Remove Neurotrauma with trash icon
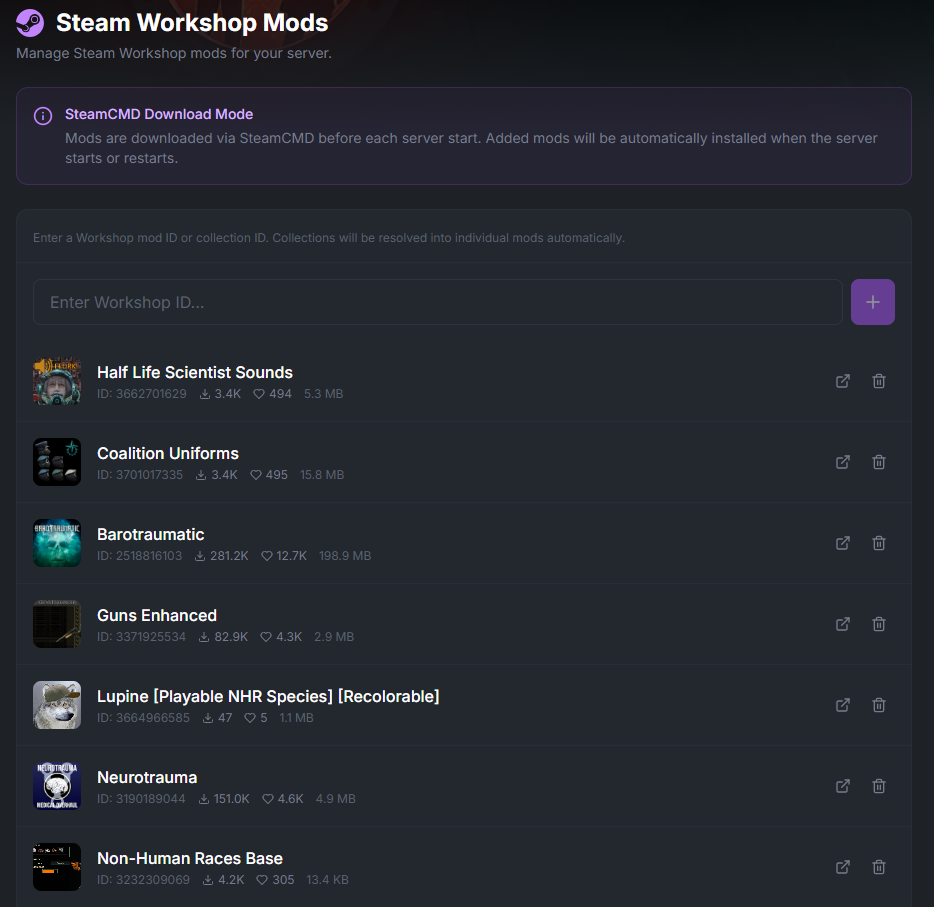The image size is (934, 907). click(x=879, y=786)
